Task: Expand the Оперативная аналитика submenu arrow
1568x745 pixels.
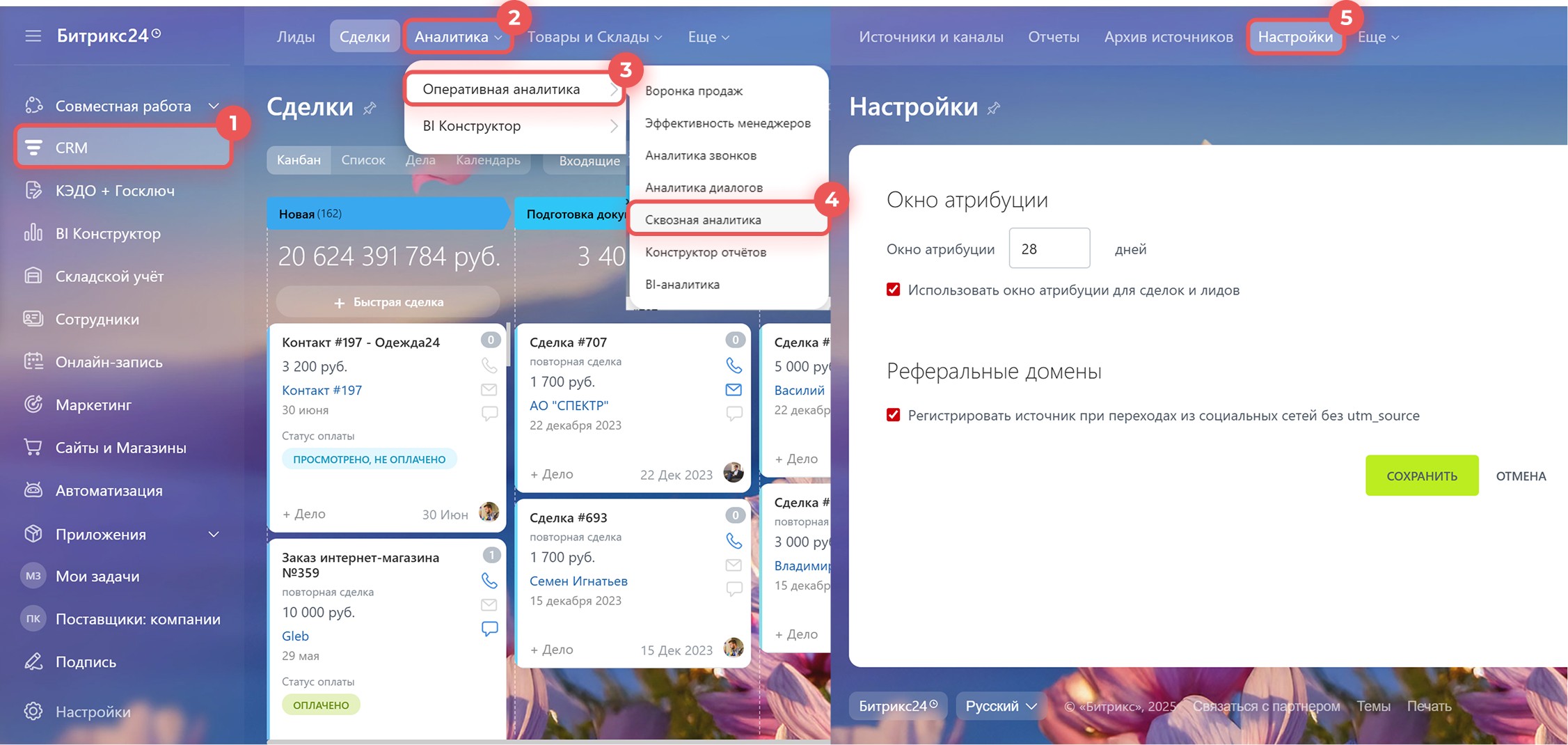Action: [x=613, y=89]
